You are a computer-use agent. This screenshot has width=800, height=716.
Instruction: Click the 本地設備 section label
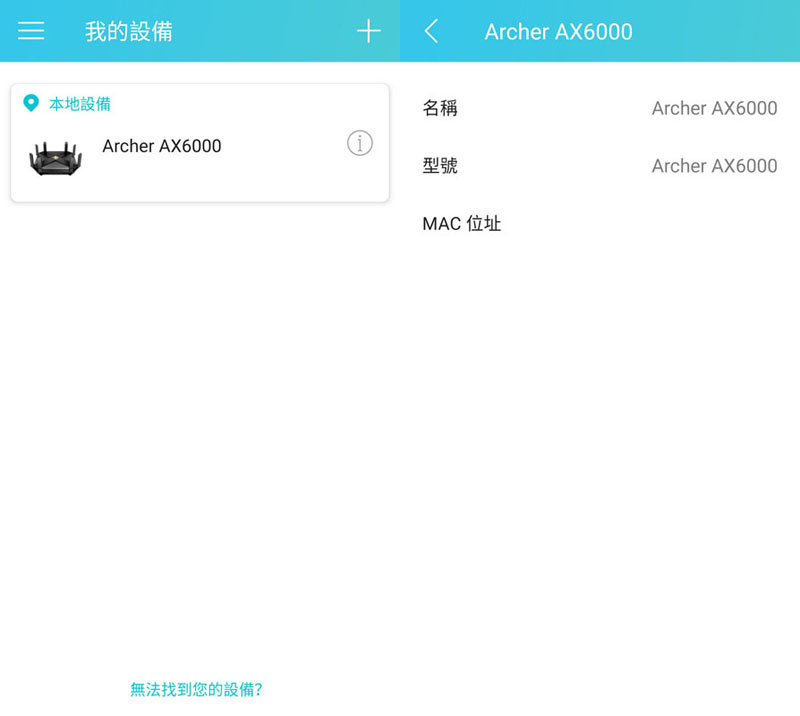click(x=80, y=104)
